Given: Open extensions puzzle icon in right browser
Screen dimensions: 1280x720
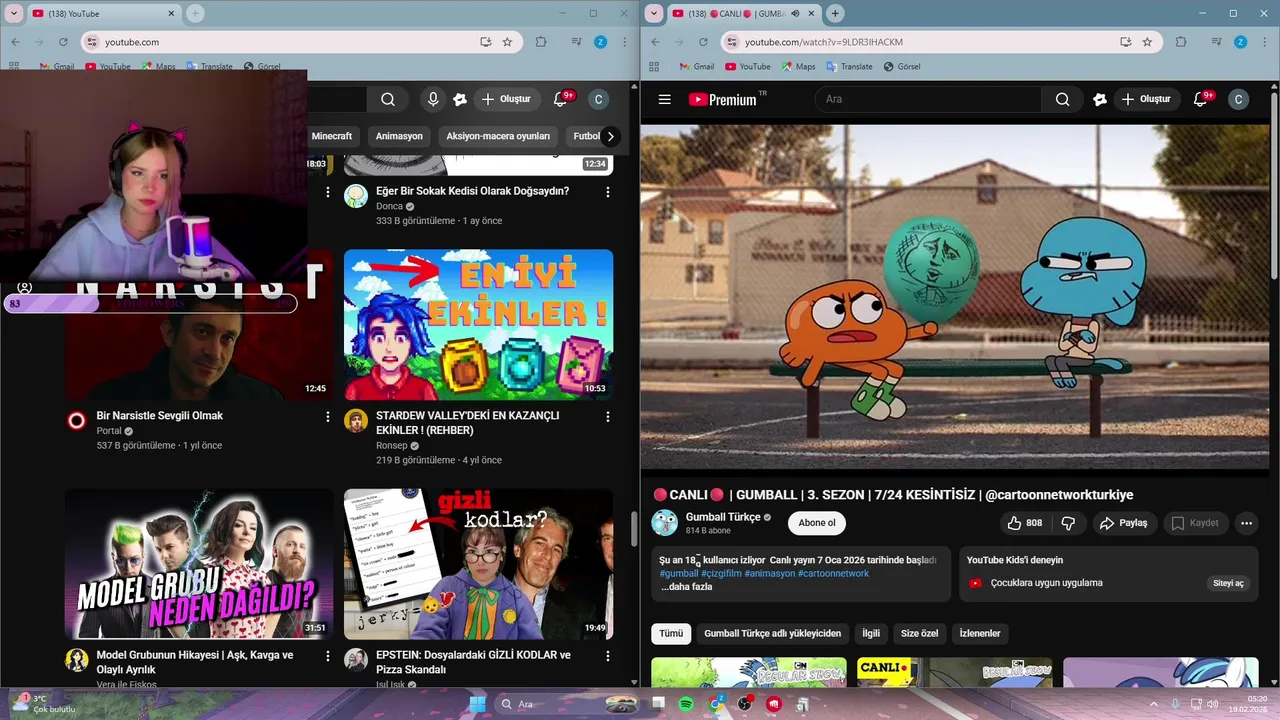Looking at the screenshot, I should pos(1181,42).
